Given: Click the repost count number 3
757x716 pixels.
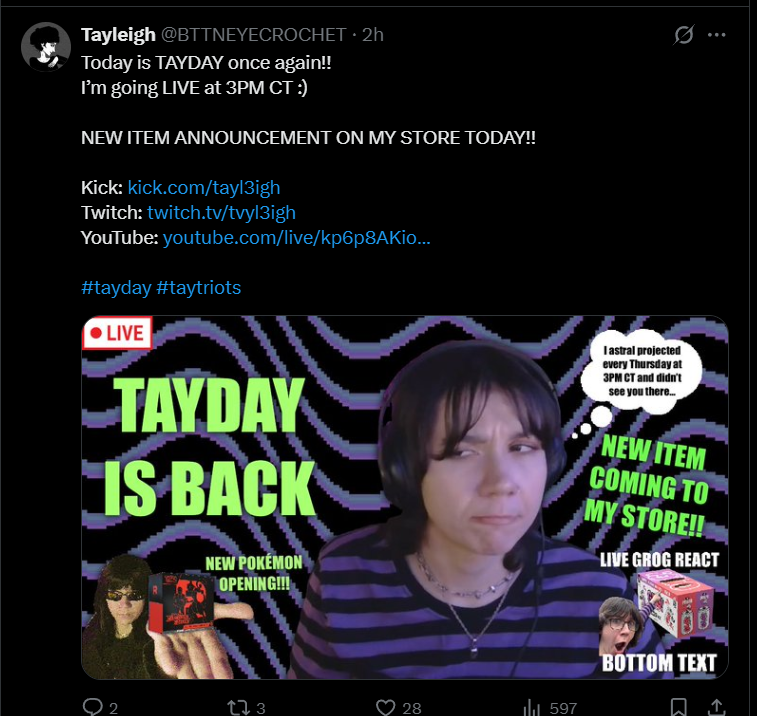Looking at the screenshot, I should point(261,708).
